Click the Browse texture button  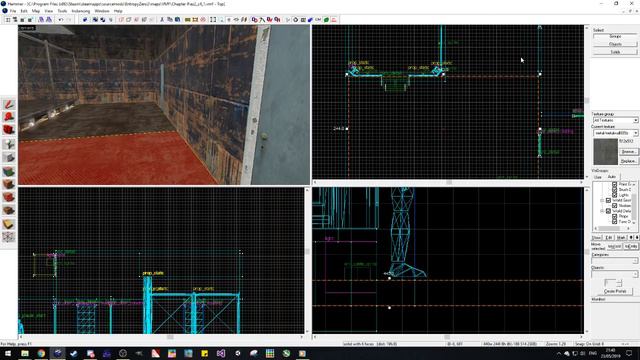pos(628,152)
